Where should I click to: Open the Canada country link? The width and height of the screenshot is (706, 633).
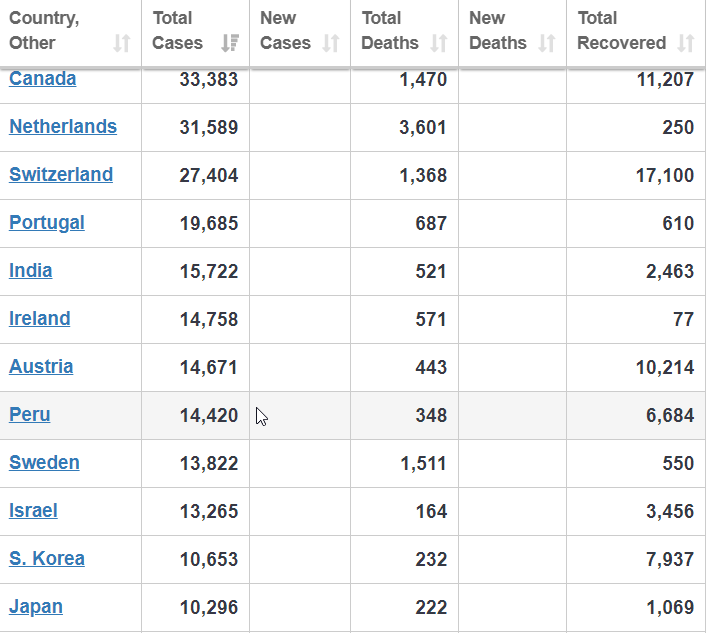(x=42, y=79)
